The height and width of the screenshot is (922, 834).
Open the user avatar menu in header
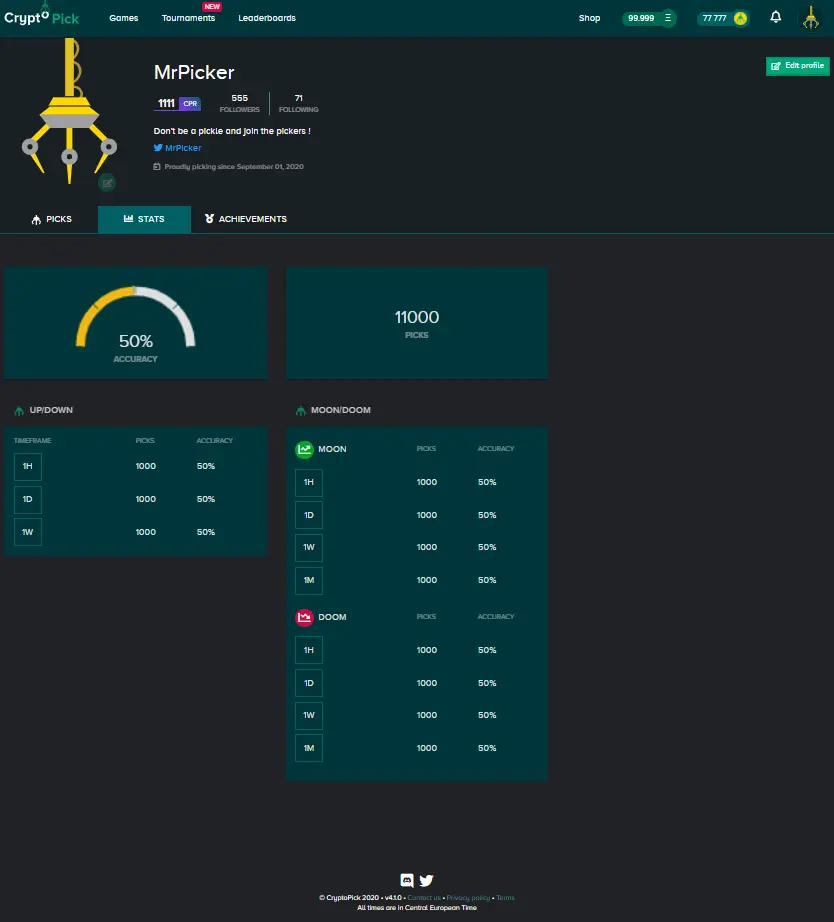click(x=811, y=18)
